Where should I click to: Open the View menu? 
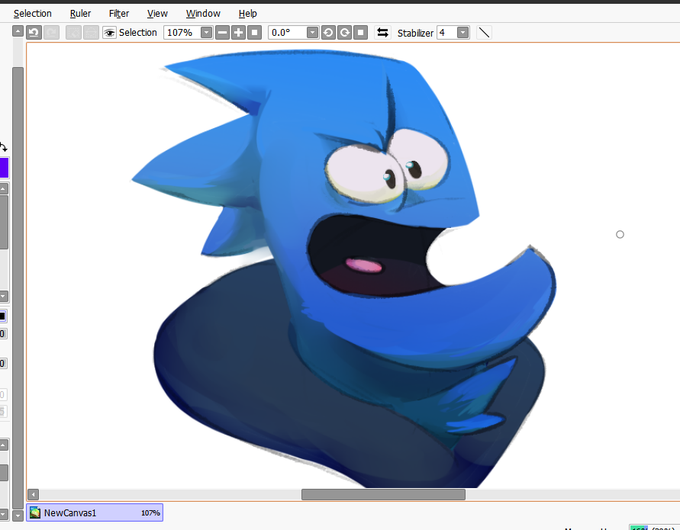tap(157, 13)
